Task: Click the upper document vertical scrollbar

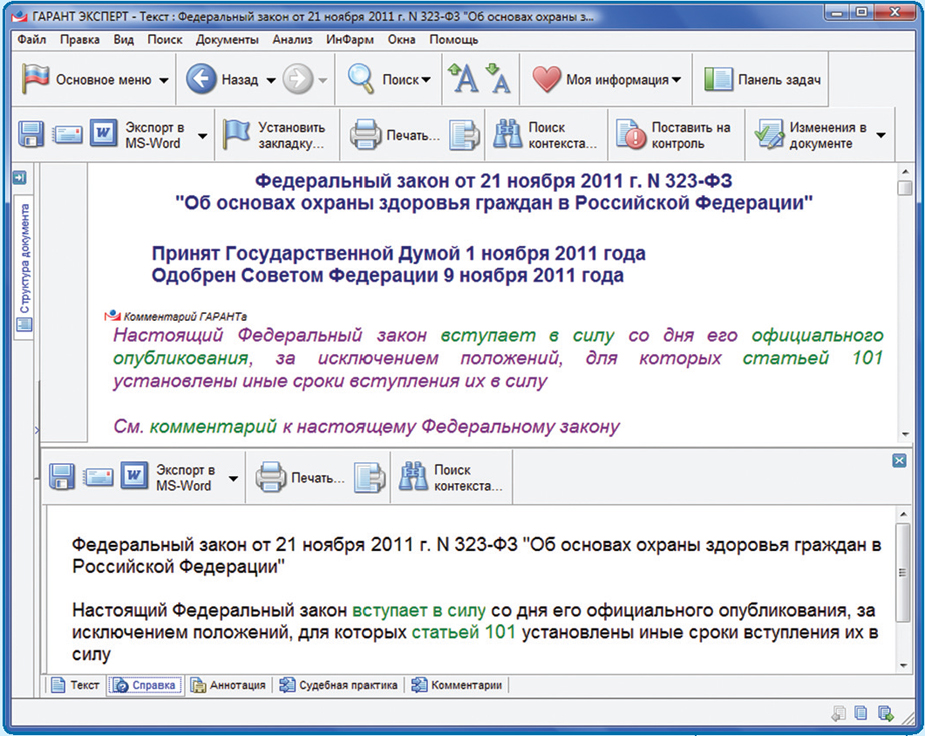Action: [x=905, y=300]
